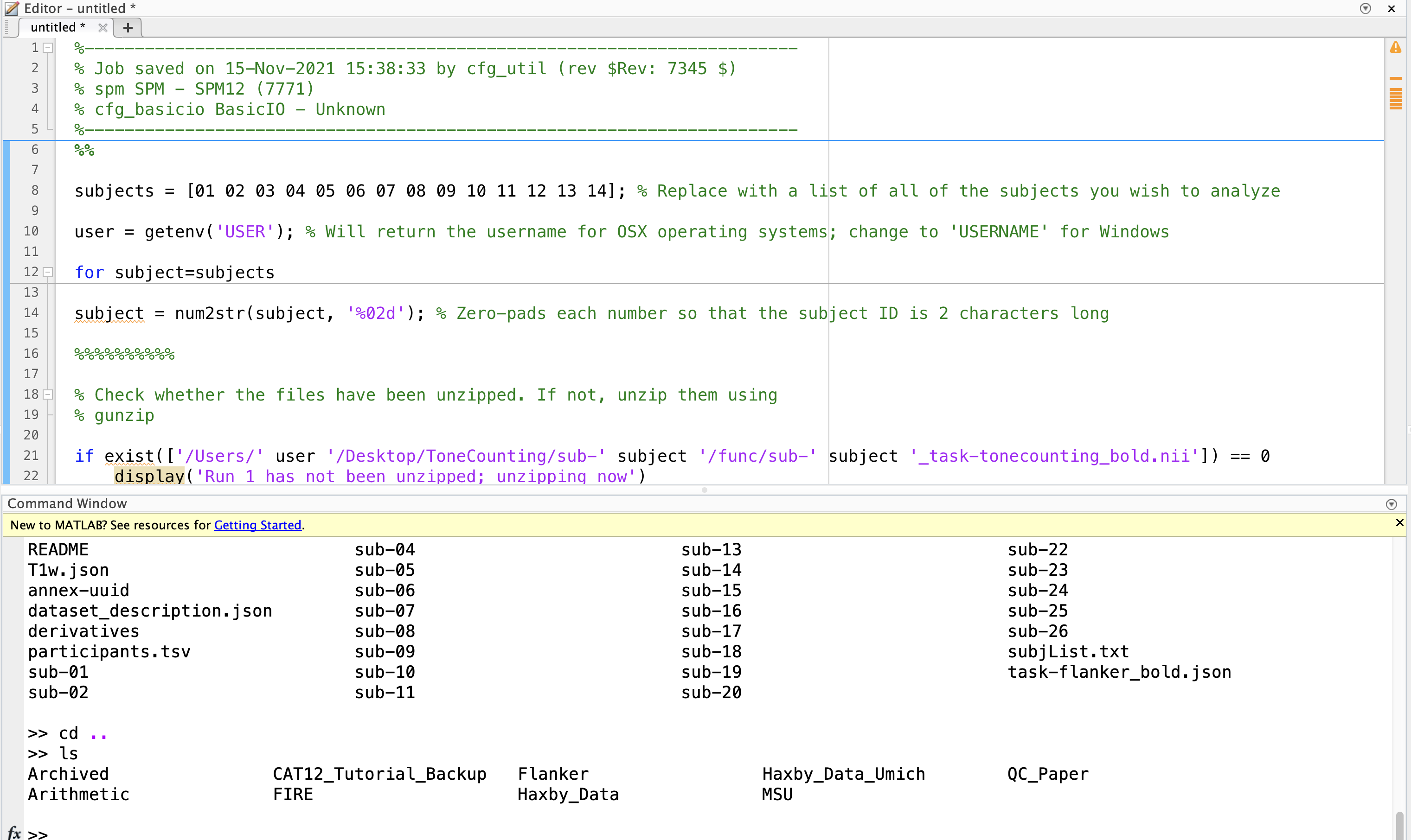Click the underlined 'exist' function on line 21
This screenshot has width=1411, height=840.
point(129,456)
